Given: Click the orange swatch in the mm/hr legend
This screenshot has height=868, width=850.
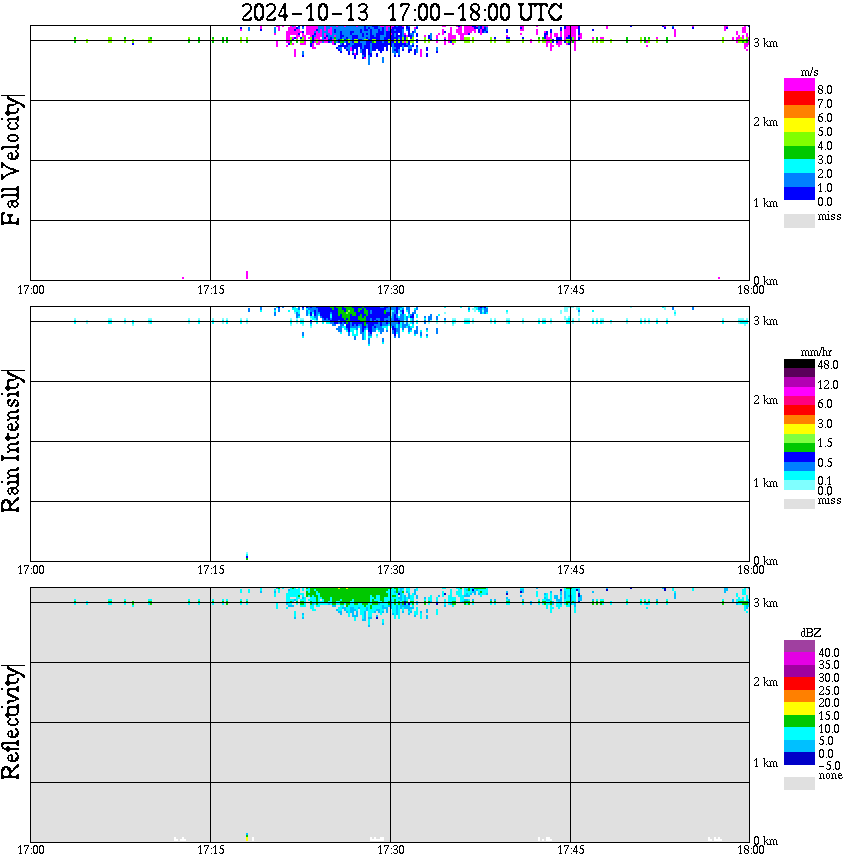Looking at the screenshot, I should tap(799, 420).
